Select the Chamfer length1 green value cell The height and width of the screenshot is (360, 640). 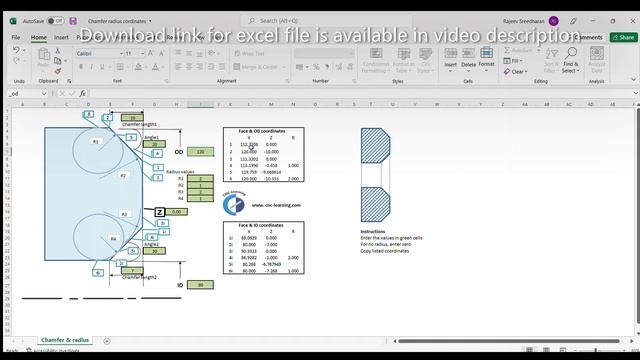(x=132, y=118)
